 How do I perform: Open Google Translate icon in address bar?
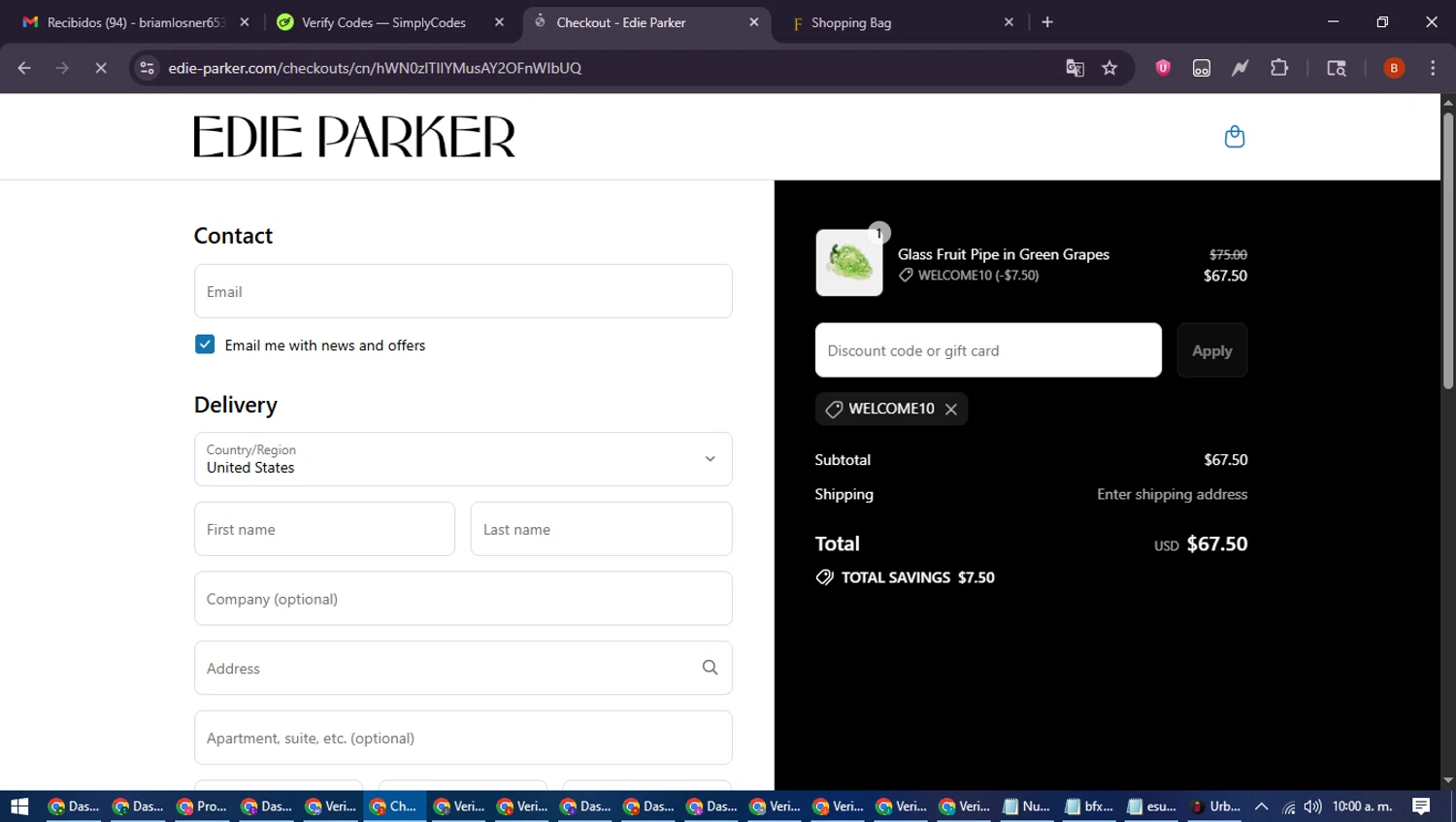click(1075, 68)
